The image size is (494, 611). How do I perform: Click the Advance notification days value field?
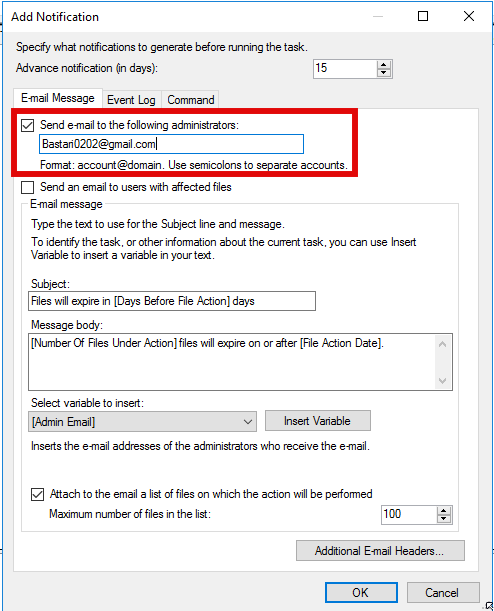(345, 69)
